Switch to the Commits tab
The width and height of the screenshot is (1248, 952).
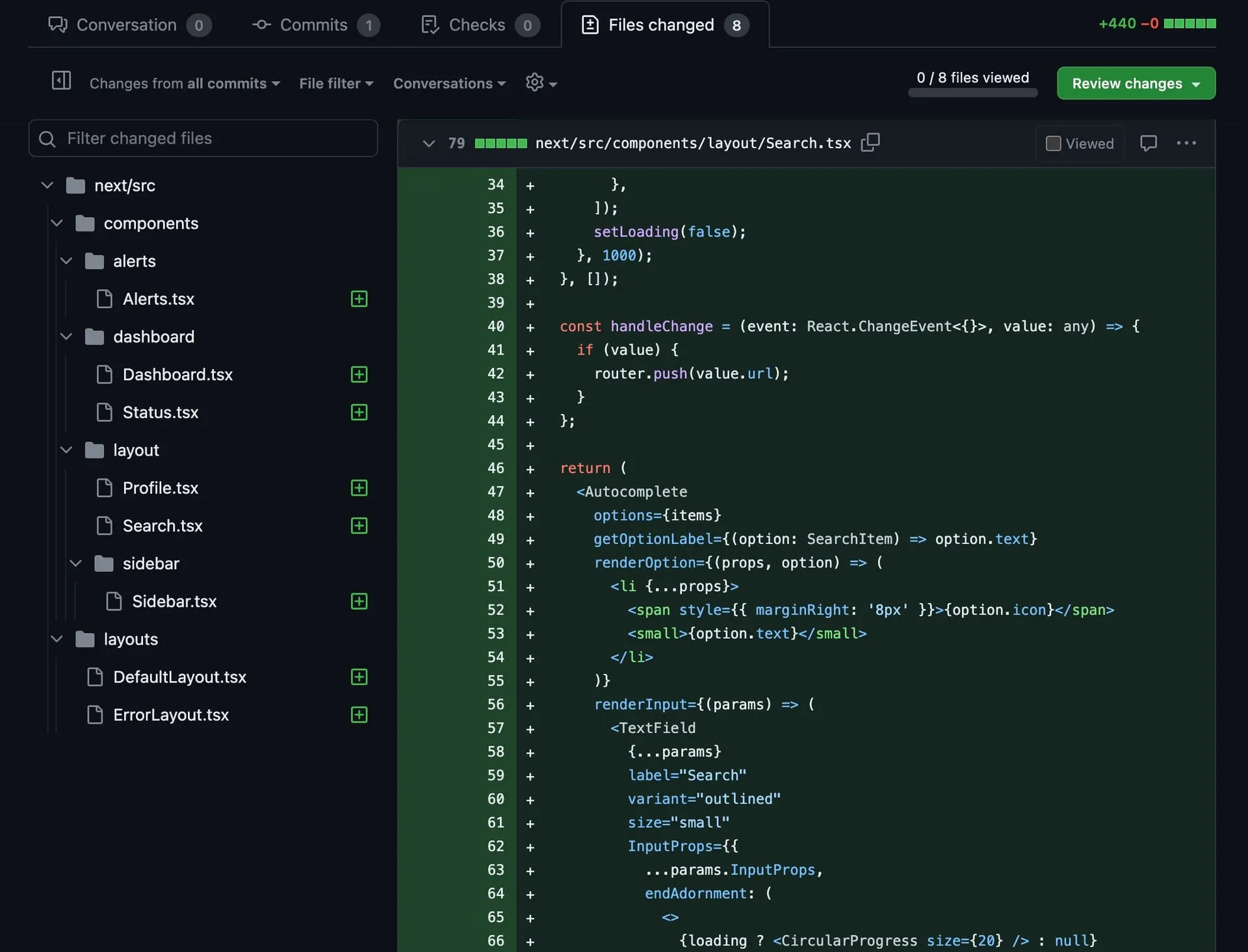315,25
